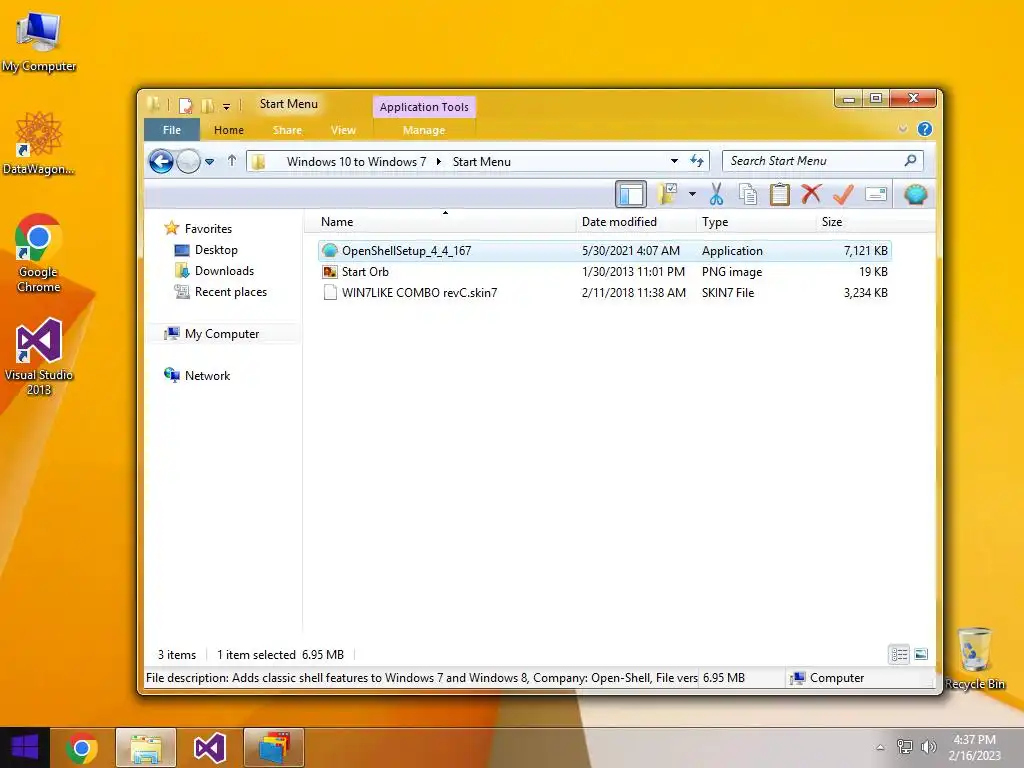Open File Explorer from the taskbar
Screen dimensions: 1024x768
(146, 748)
